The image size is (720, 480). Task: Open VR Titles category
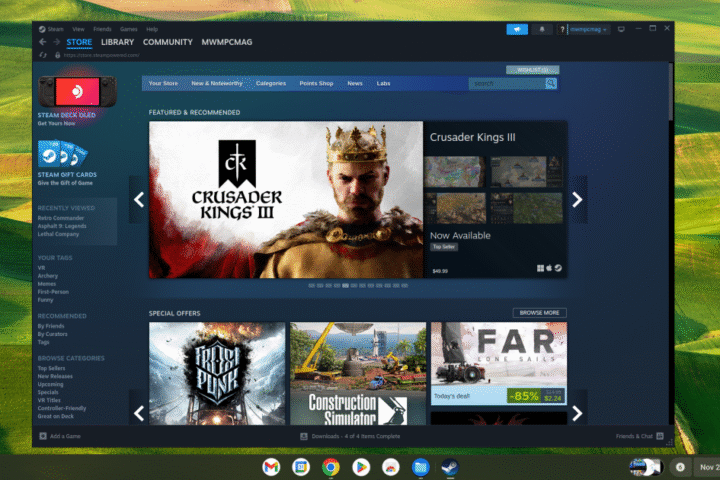tap(49, 401)
